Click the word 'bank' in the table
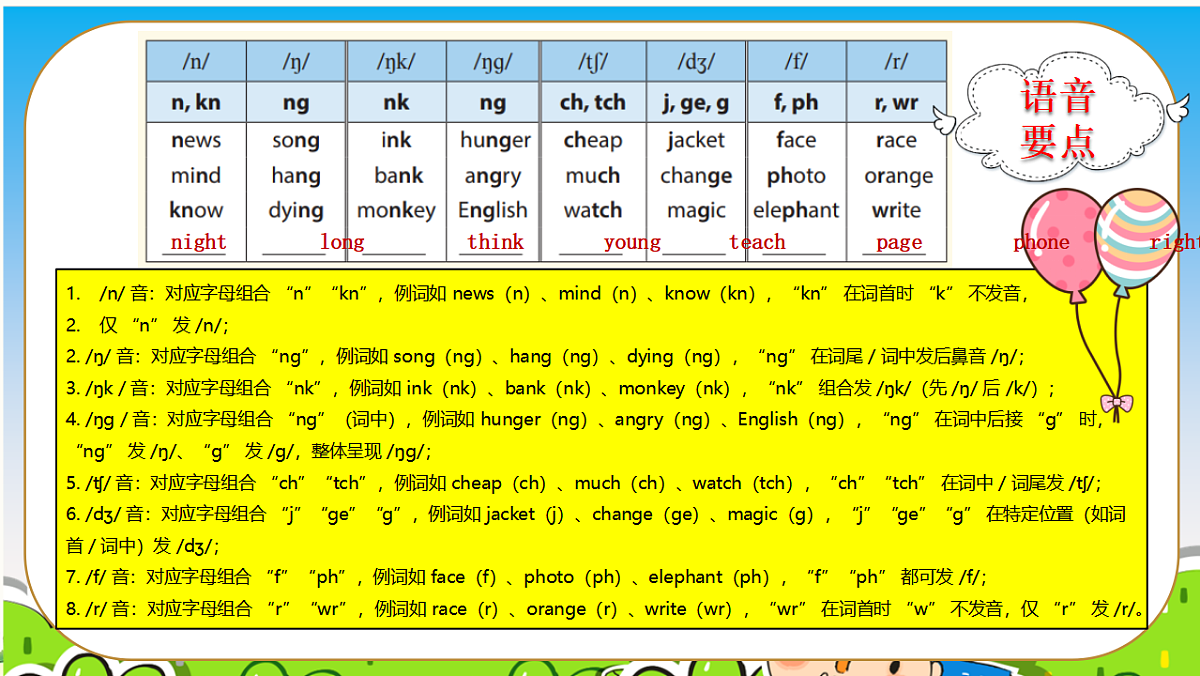 (399, 176)
